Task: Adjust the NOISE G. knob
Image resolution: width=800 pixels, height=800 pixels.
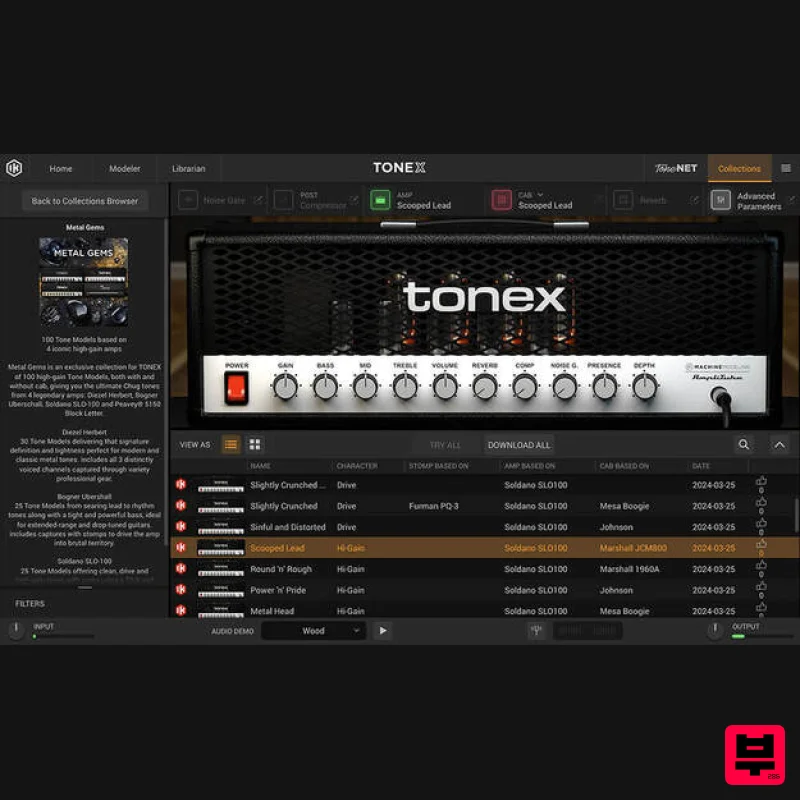Action: (x=564, y=387)
